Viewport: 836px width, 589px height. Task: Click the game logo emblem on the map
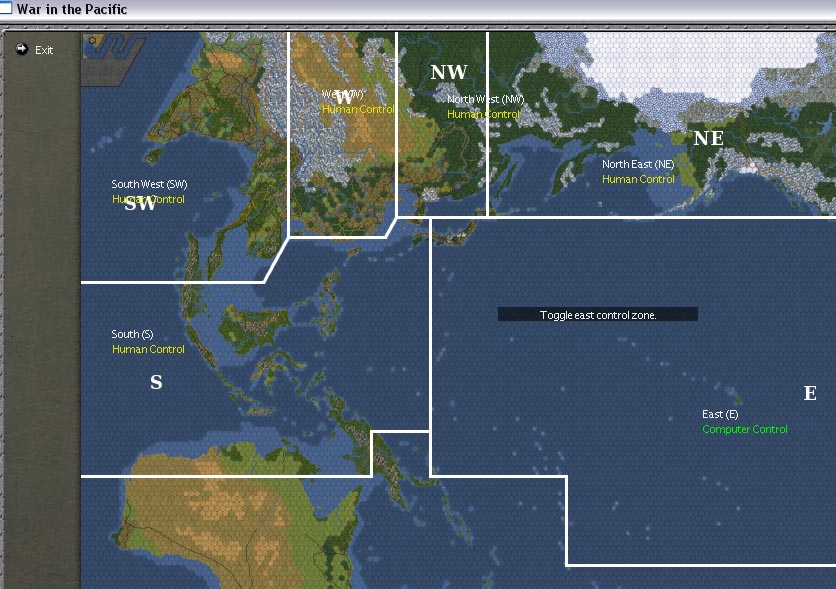click(x=113, y=59)
